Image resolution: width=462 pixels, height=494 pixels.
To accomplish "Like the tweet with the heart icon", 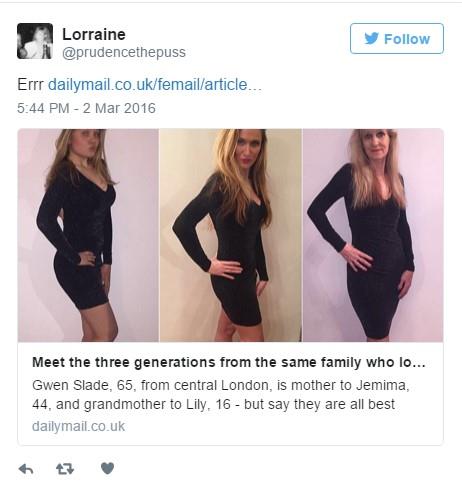I will point(107,469).
